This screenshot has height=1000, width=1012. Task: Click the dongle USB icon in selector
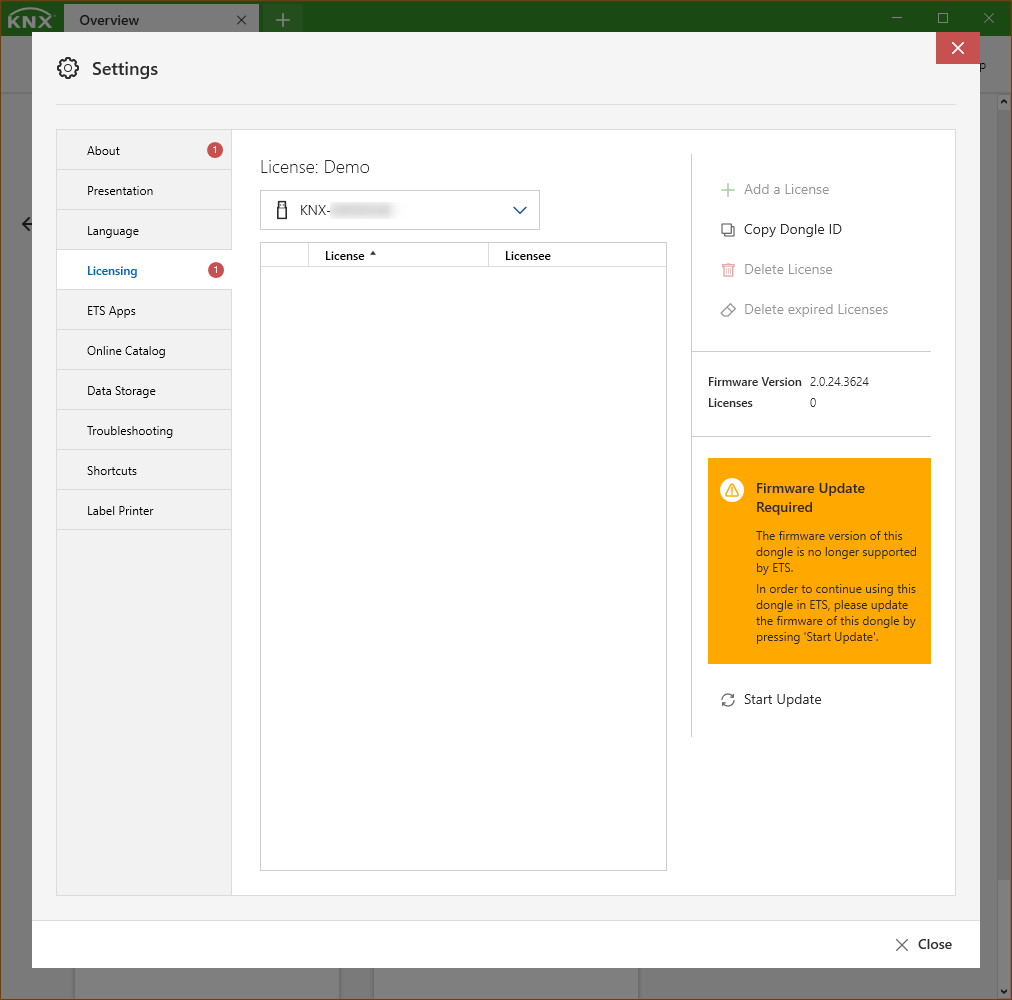coord(282,210)
